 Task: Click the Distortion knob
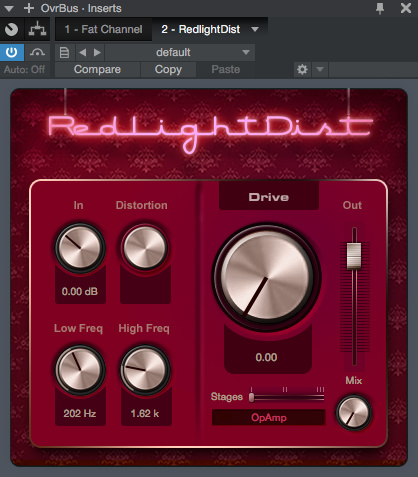click(x=145, y=248)
